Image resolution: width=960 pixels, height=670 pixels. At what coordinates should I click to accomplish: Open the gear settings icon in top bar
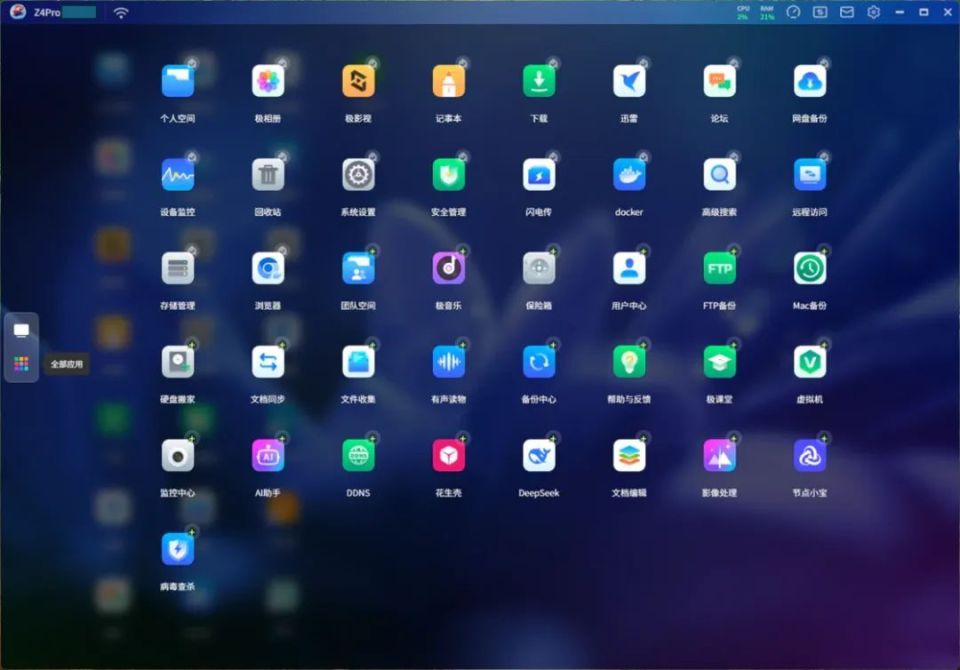tap(874, 12)
